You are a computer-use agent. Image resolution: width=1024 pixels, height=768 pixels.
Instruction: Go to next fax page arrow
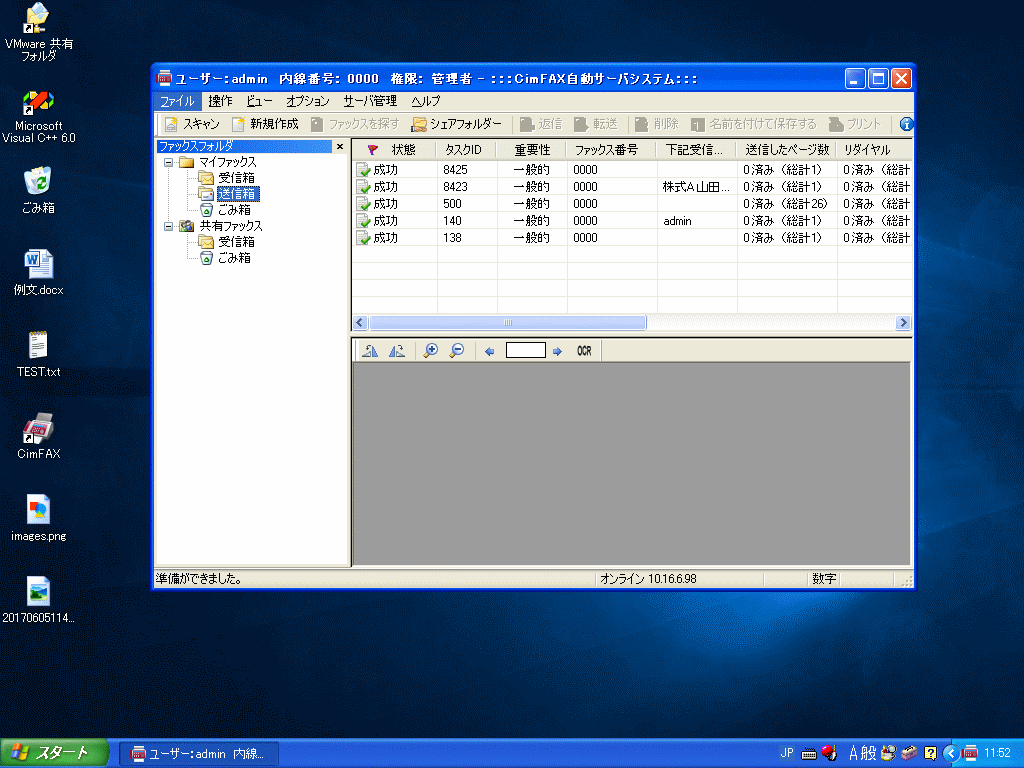pos(557,351)
